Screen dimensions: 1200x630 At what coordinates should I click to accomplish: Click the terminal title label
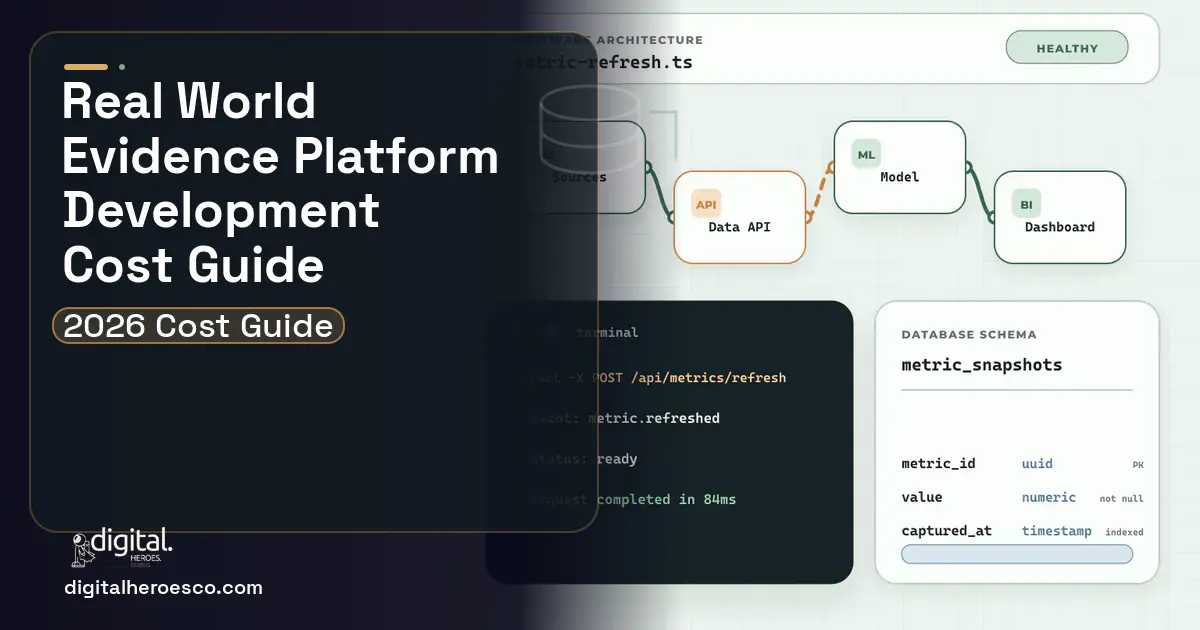(x=607, y=332)
